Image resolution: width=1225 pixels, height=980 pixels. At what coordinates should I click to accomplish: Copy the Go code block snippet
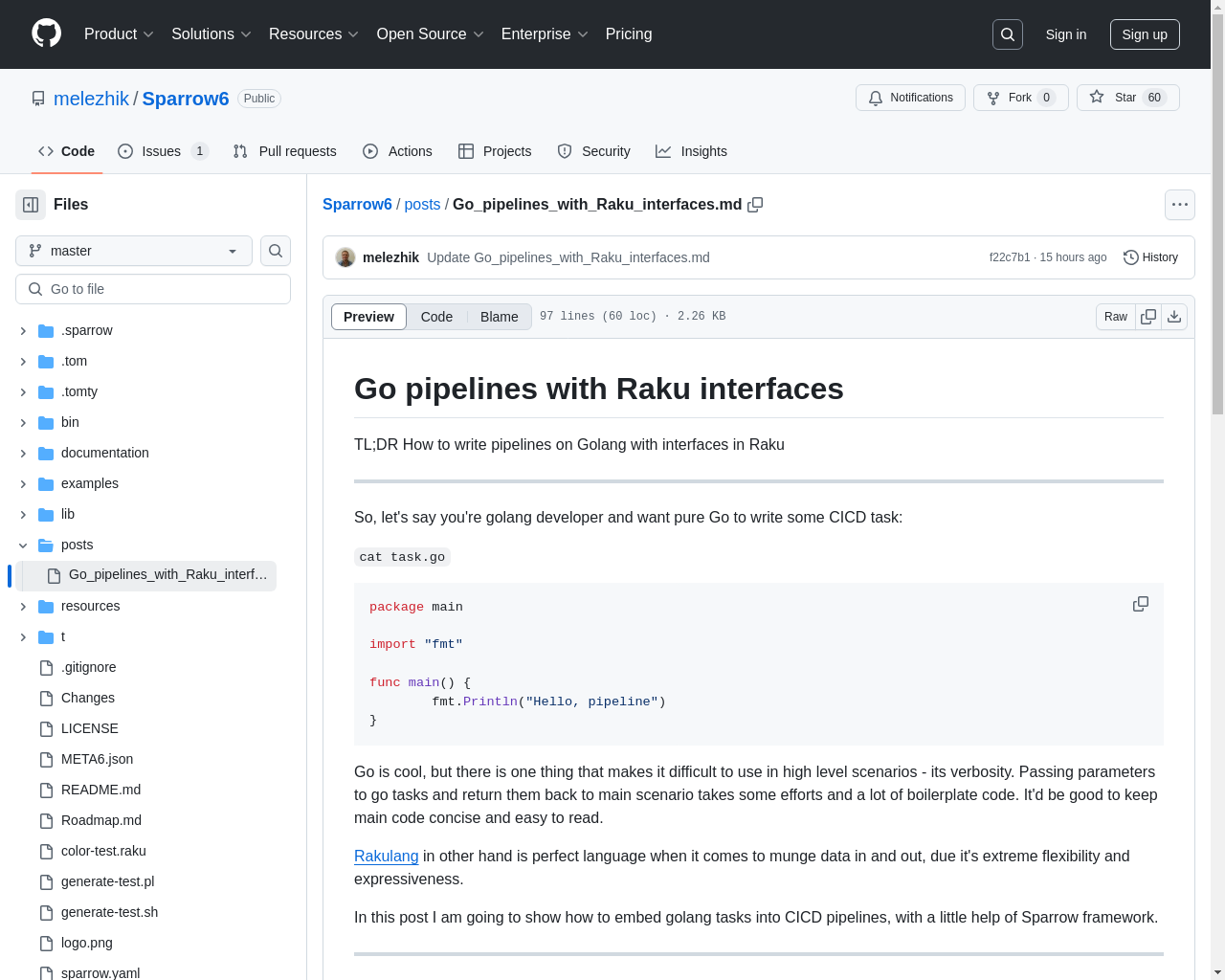click(x=1141, y=604)
